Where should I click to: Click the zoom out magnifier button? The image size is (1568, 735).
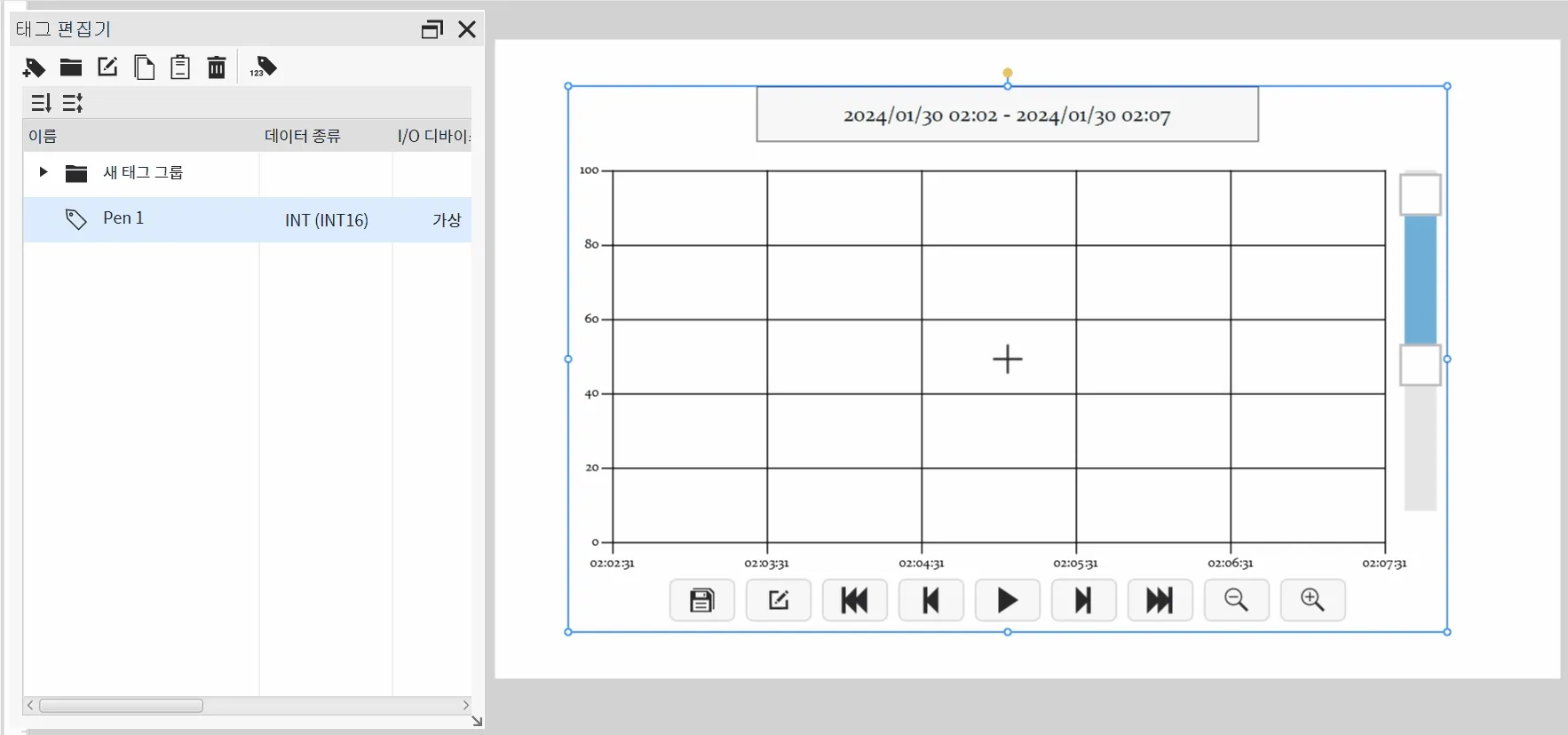pos(1236,601)
